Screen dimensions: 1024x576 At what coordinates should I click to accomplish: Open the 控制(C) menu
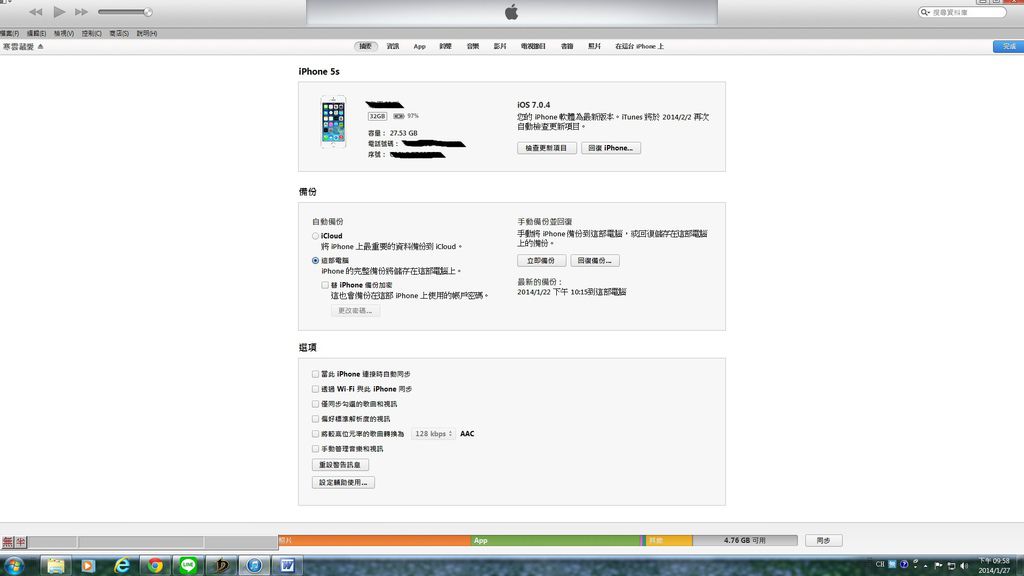coord(91,33)
